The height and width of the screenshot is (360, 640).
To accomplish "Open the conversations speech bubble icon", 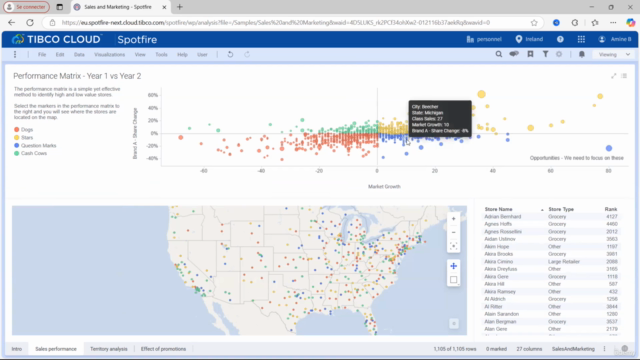I will click(514, 54).
